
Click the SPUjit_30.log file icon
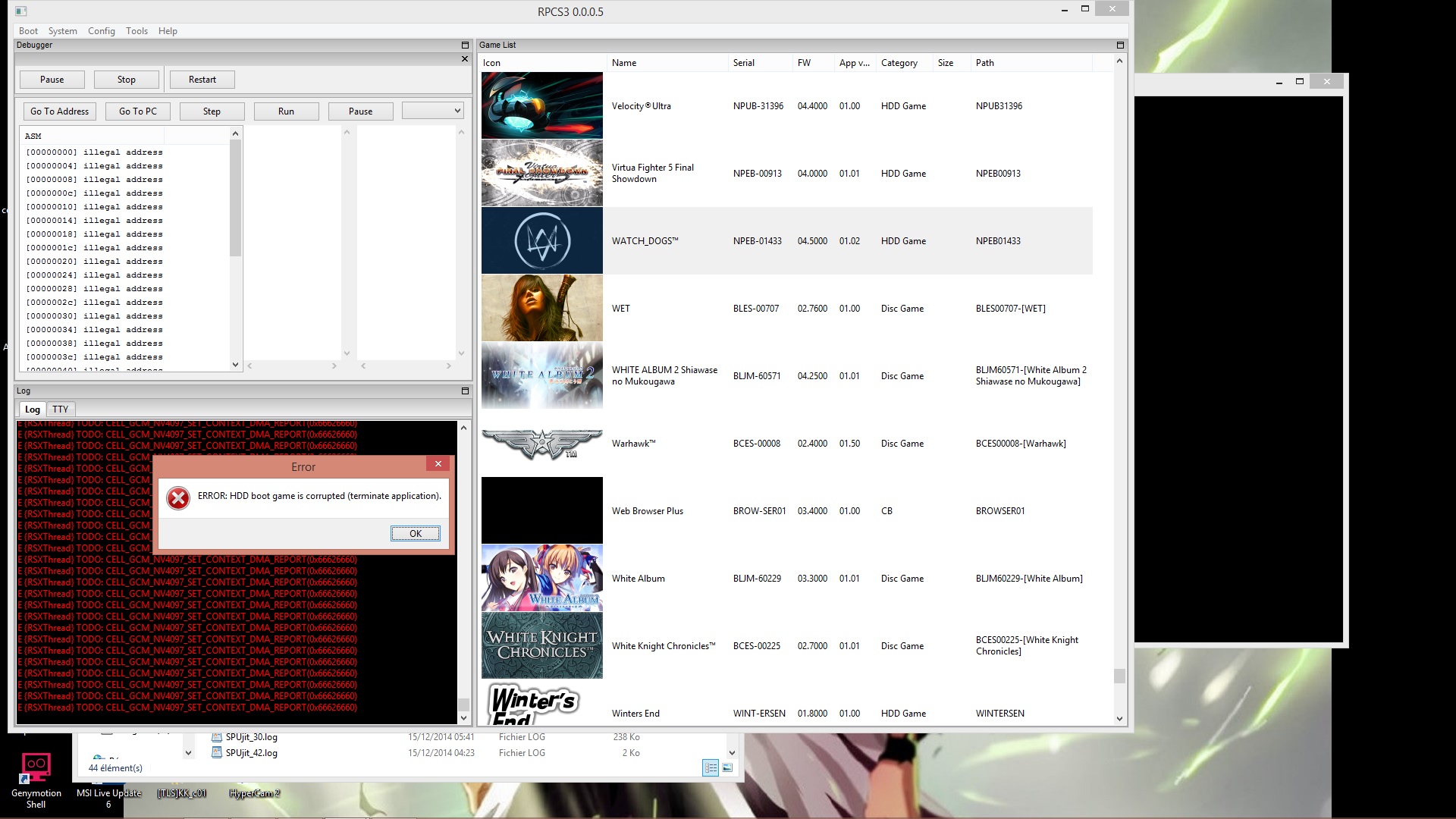pos(217,737)
